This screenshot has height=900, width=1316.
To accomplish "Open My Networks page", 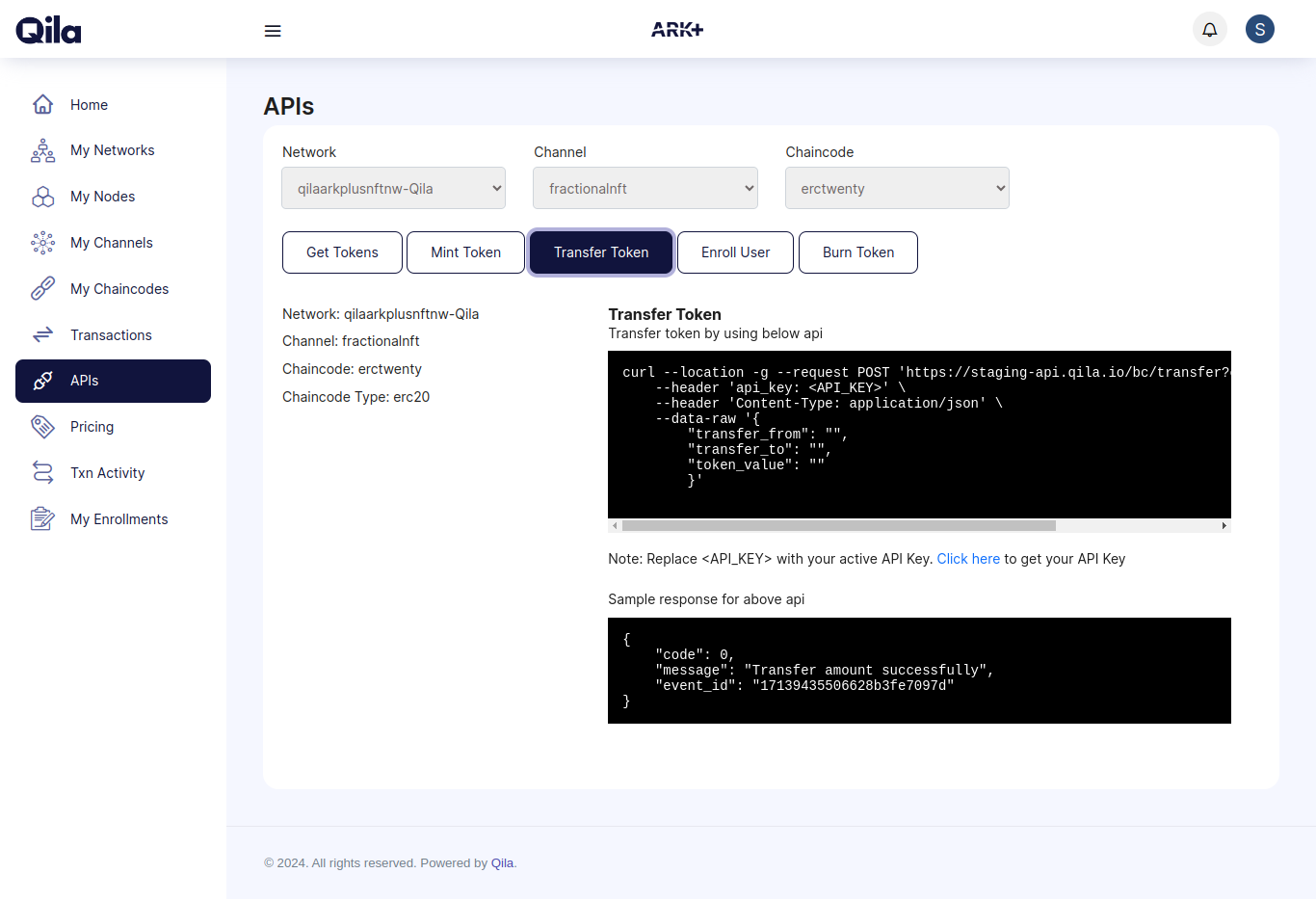I will pos(113,150).
